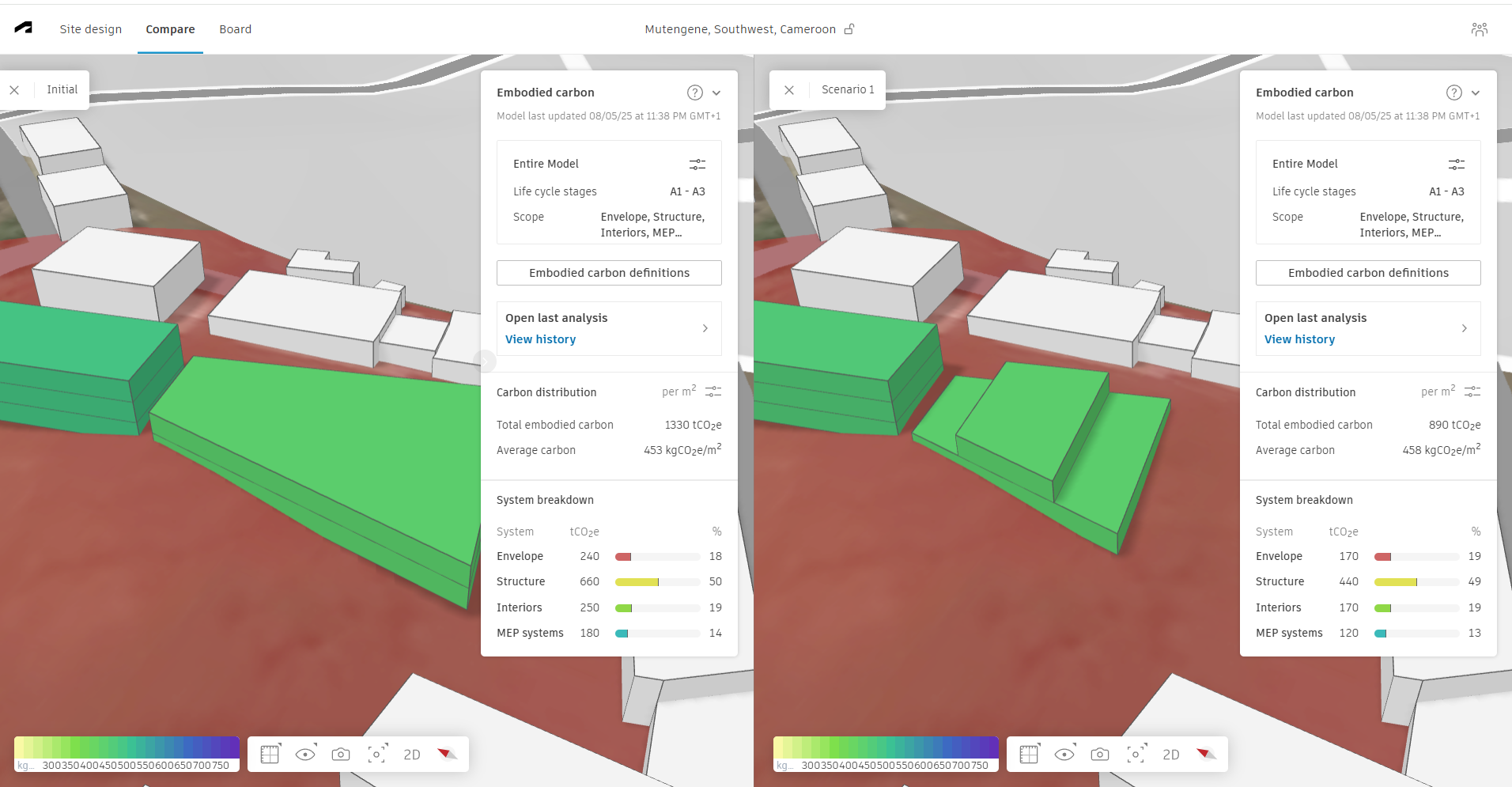Open View history link in Initial panel

[540, 339]
